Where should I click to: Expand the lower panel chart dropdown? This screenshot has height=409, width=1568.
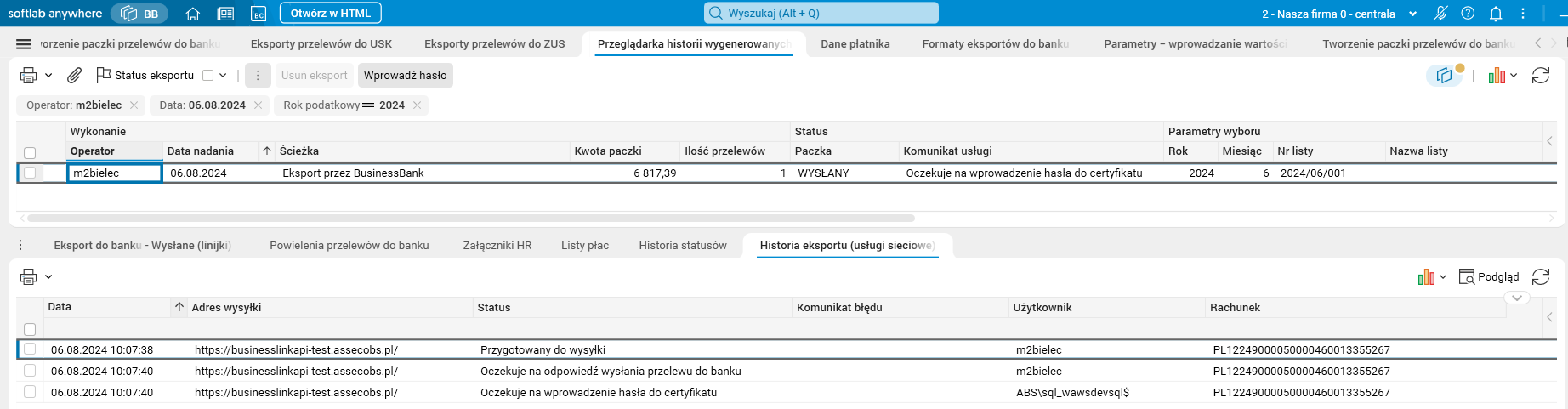1443,277
